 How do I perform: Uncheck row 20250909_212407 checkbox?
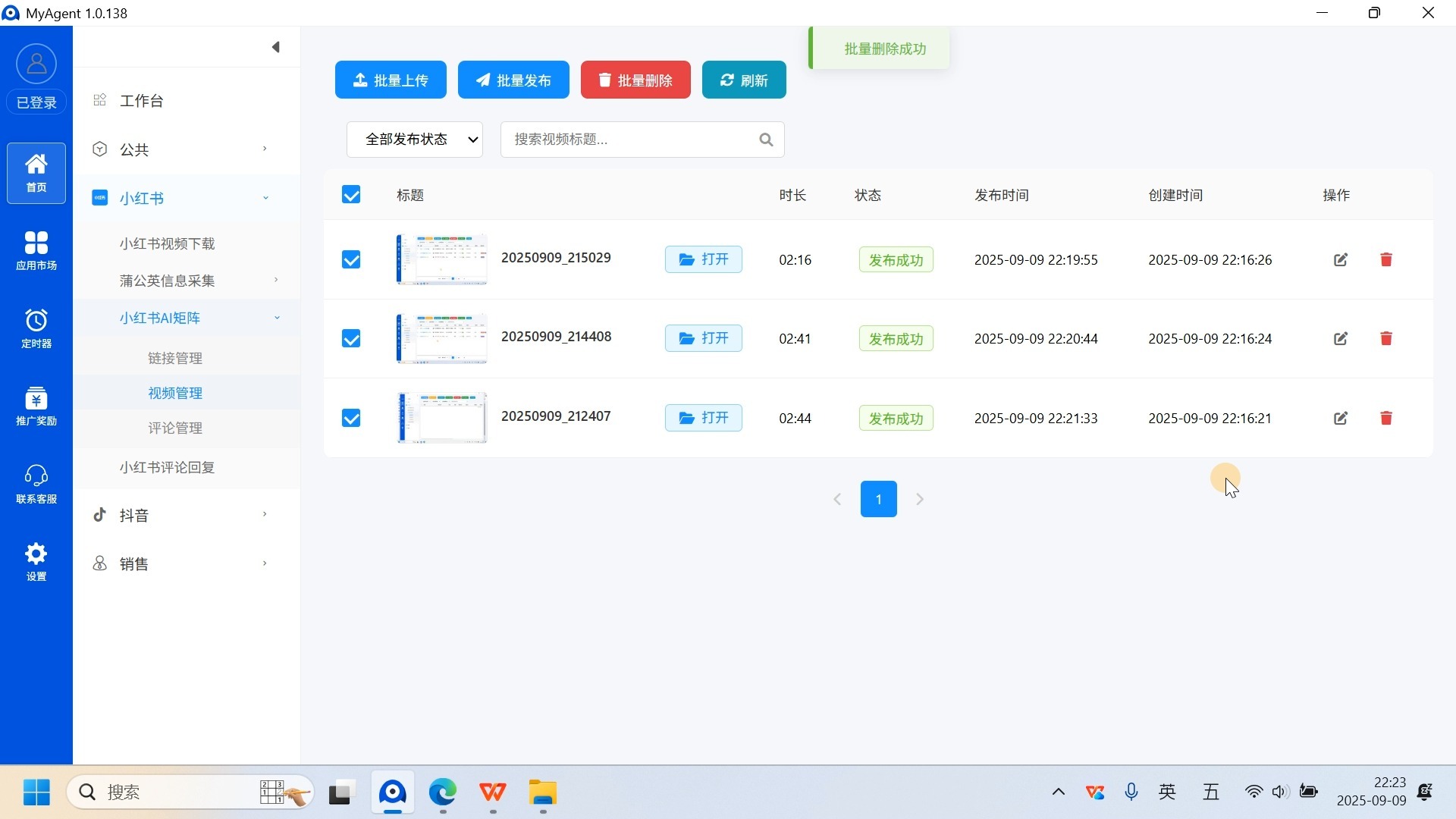point(351,418)
